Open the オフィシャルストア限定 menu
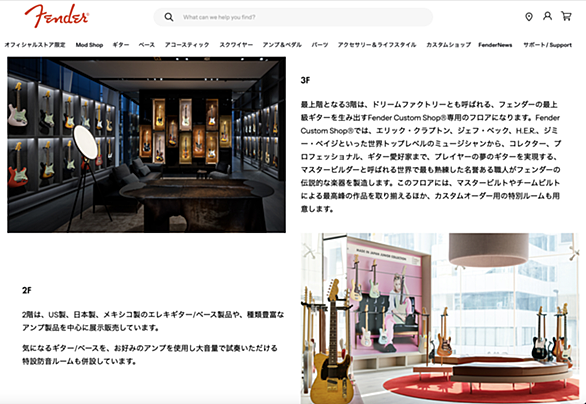Image resolution: width=586 pixels, height=404 pixels. (x=35, y=45)
